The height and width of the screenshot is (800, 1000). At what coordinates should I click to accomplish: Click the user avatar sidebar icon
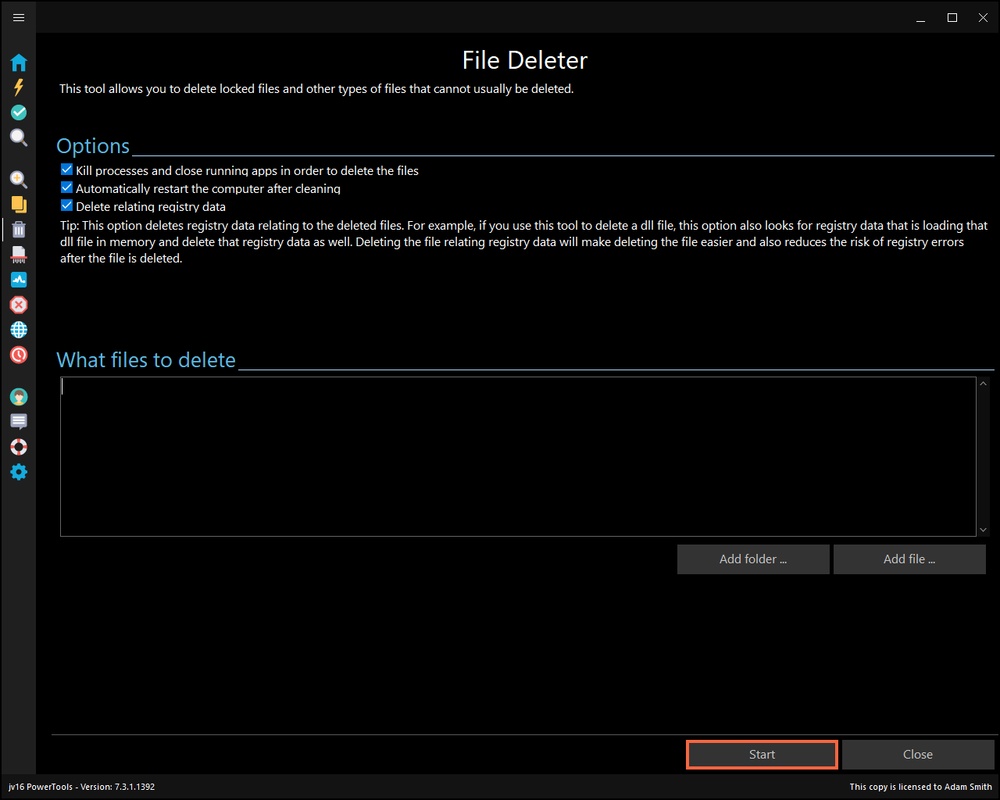pos(18,397)
